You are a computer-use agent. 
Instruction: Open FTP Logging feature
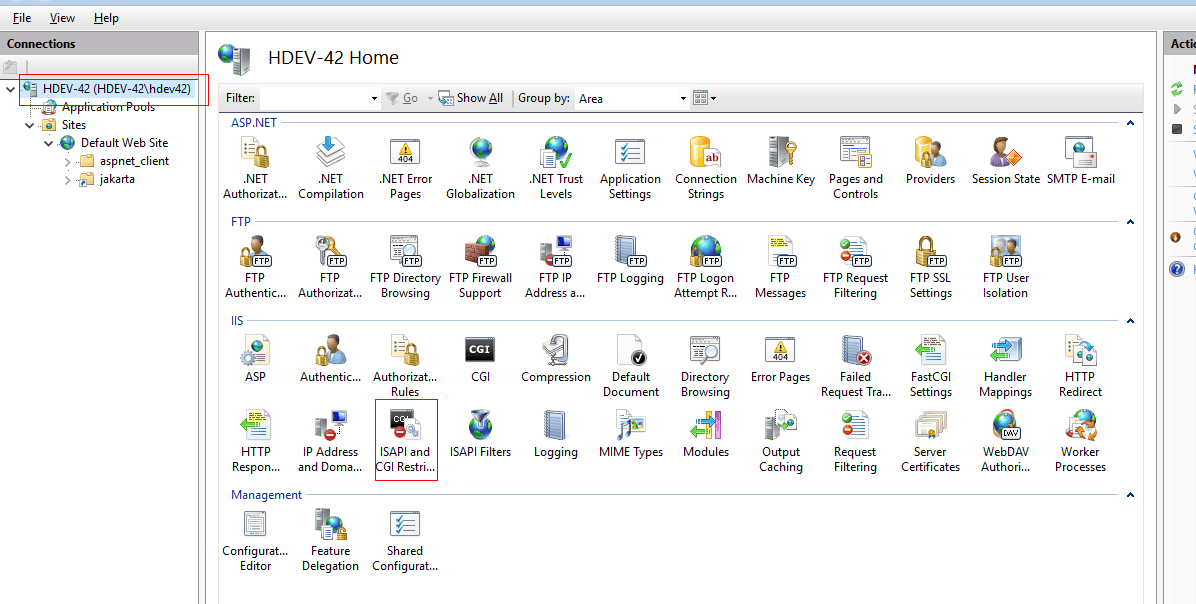coord(630,260)
